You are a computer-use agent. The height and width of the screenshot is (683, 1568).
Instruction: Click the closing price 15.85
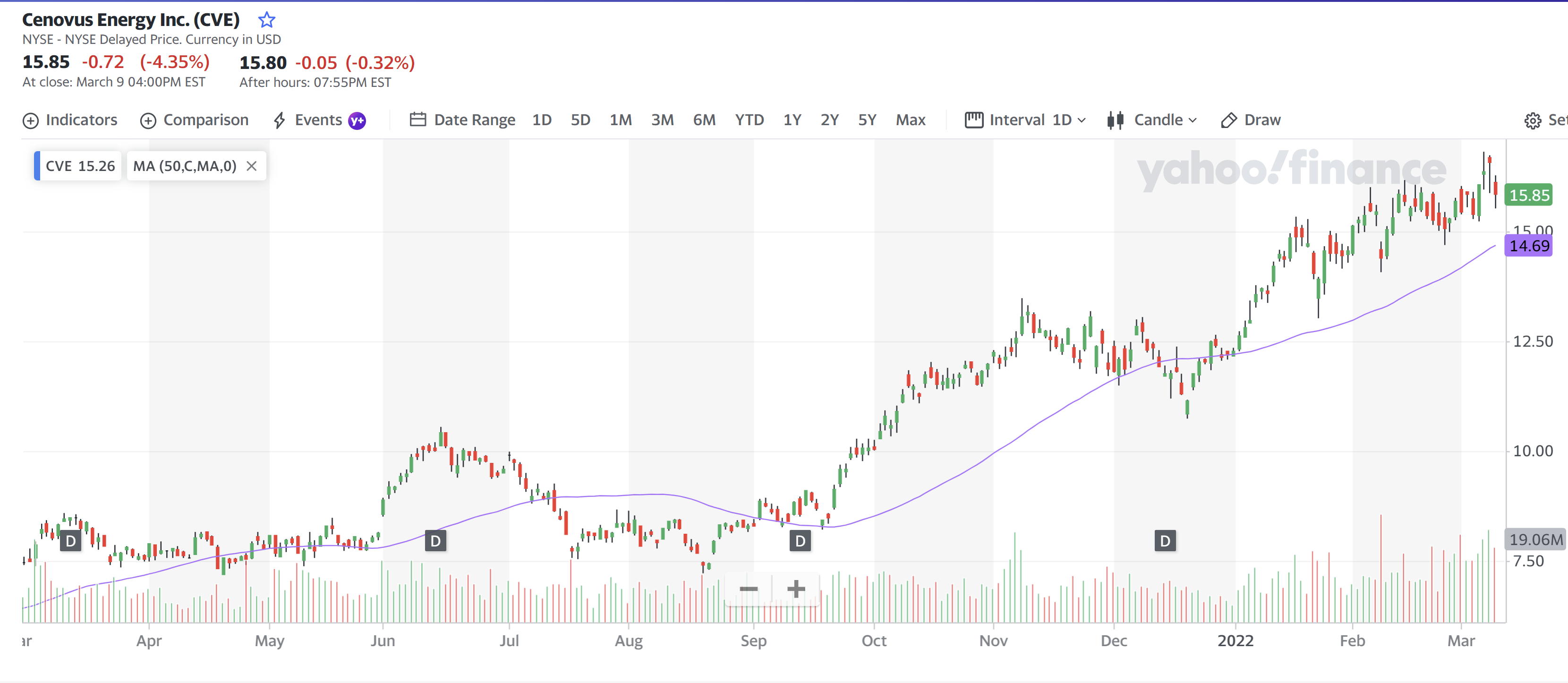(46, 62)
